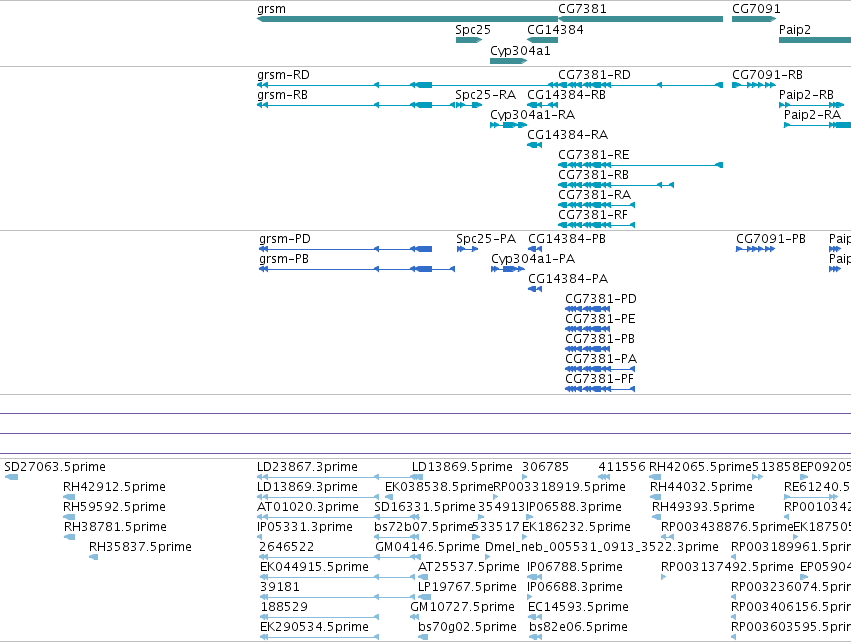The image size is (851, 642).
Task: Select the Spc25 gene label
Action: click(473, 29)
